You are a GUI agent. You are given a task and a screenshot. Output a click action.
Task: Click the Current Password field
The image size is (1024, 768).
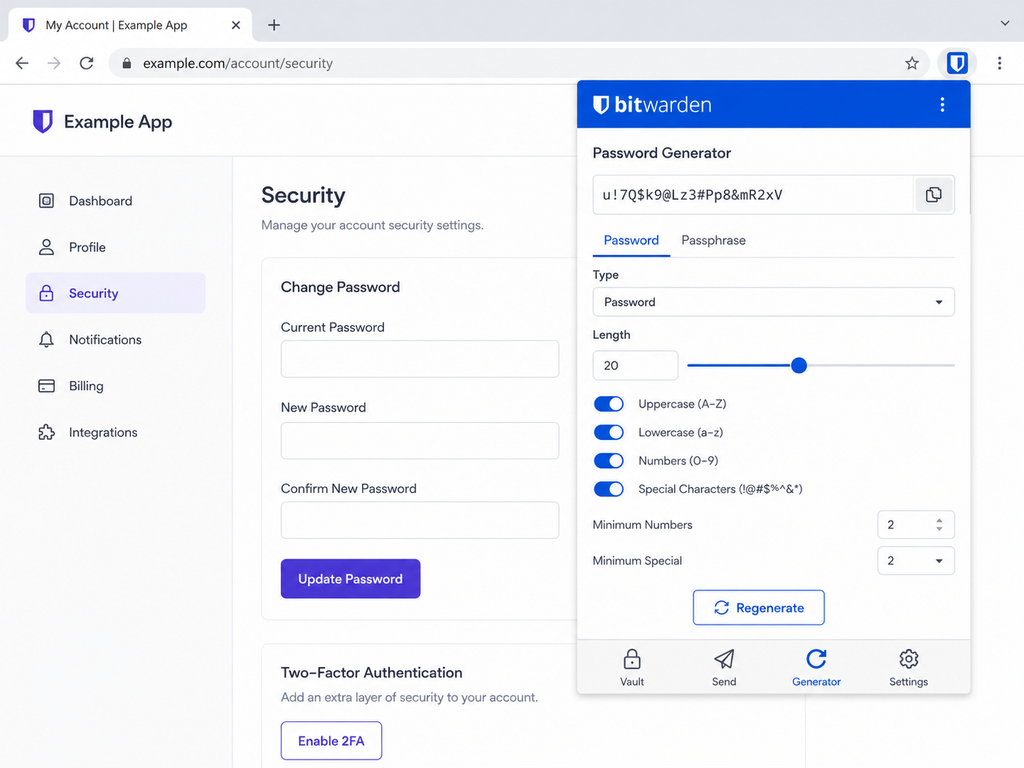coord(420,359)
